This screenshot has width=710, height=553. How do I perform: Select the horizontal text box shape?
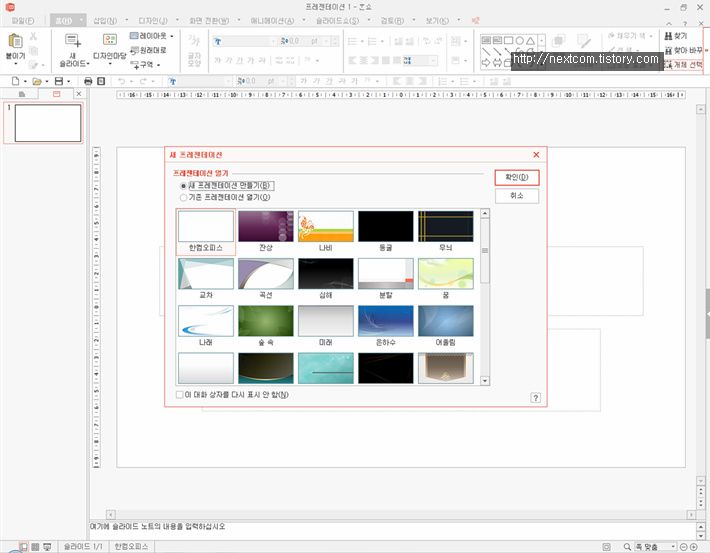486,40
